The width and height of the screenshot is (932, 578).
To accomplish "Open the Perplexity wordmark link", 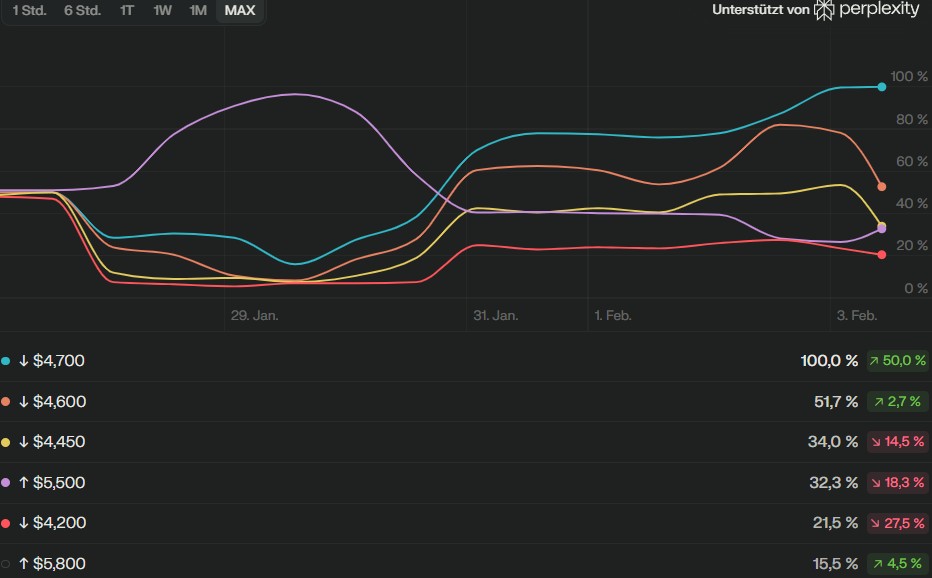I will tap(879, 10).
